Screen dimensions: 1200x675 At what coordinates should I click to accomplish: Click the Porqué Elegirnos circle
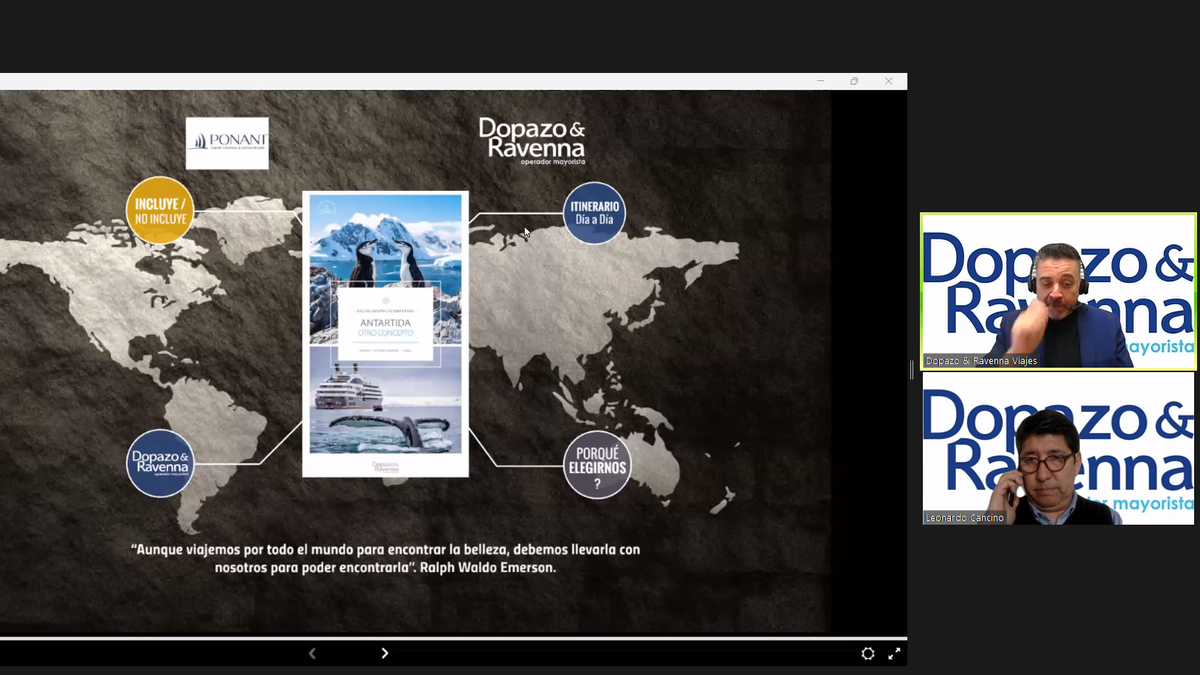(x=597, y=465)
